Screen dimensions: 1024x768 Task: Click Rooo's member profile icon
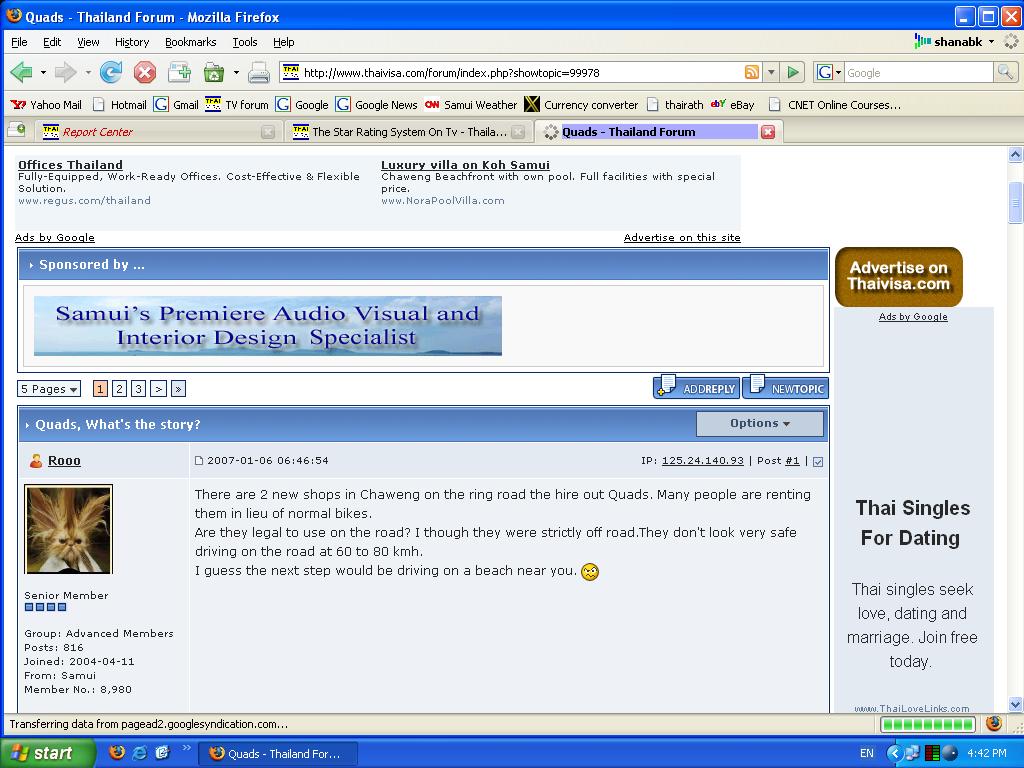coord(36,460)
